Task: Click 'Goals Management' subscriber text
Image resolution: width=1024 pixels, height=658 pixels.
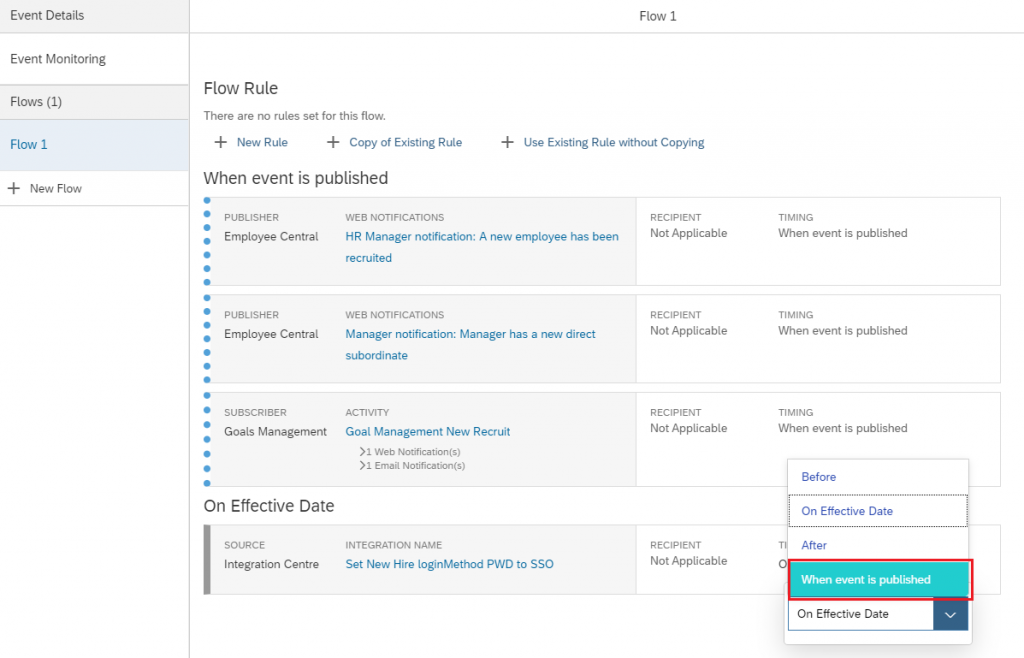Action: (x=275, y=431)
